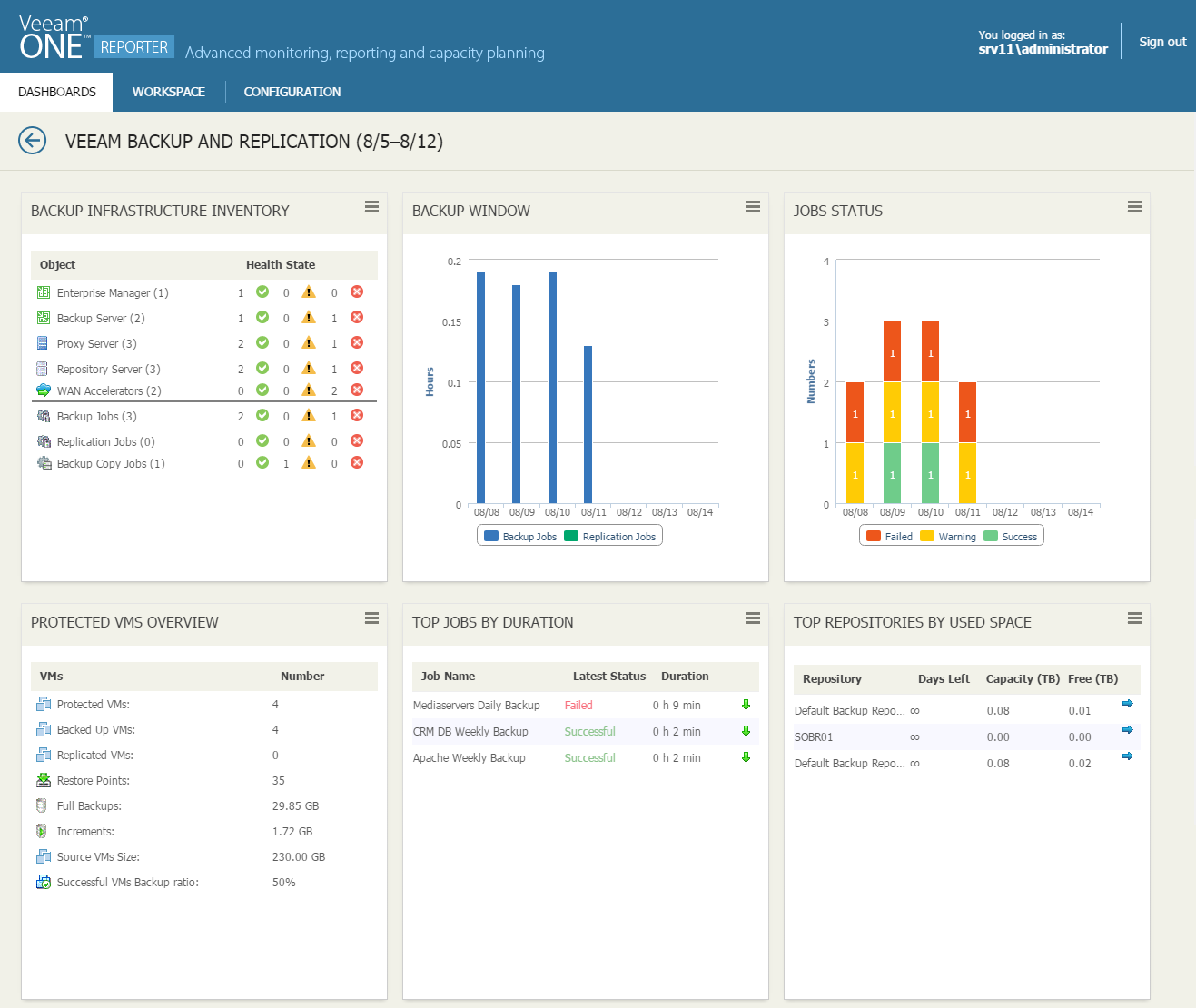The height and width of the screenshot is (1008, 1196).
Task: Click the Protected VMs icon
Action: click(43, 704)
